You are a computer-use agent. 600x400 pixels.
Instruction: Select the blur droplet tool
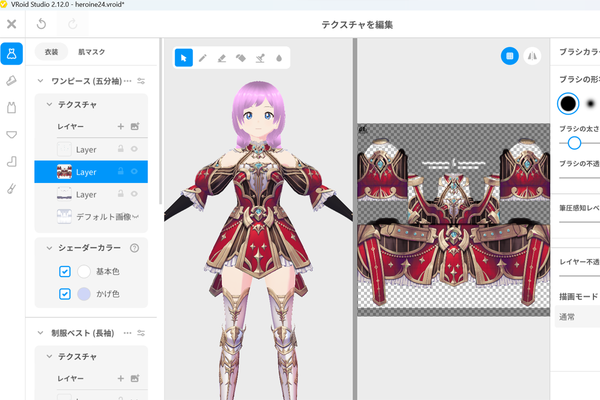279,58
